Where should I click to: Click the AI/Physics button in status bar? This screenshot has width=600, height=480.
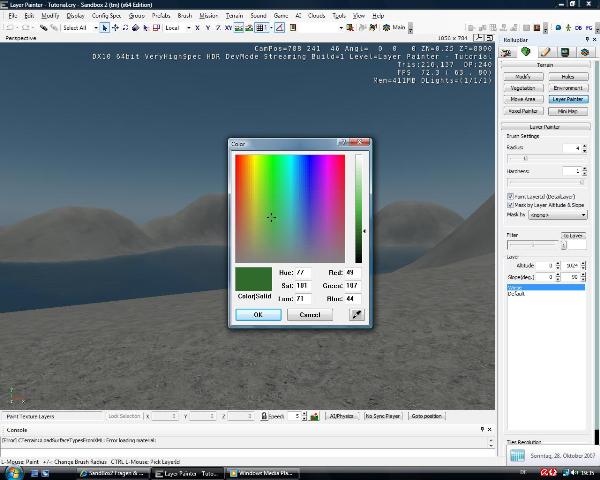[340, 415]
